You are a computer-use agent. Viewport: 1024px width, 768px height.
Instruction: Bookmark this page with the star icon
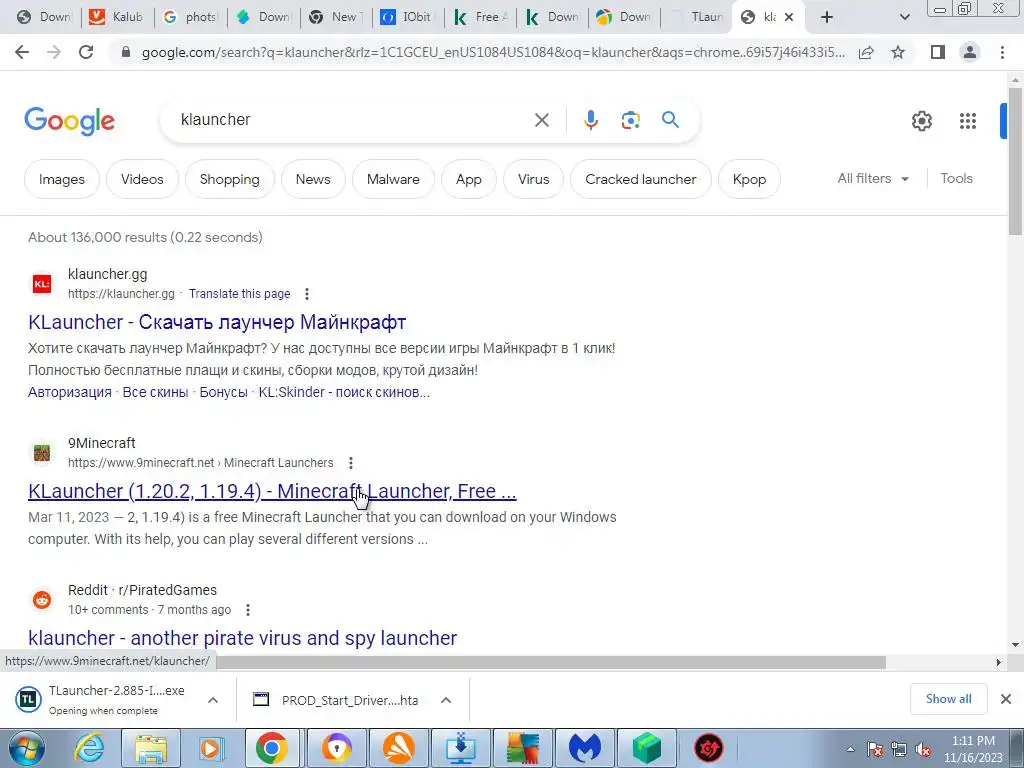899,52
